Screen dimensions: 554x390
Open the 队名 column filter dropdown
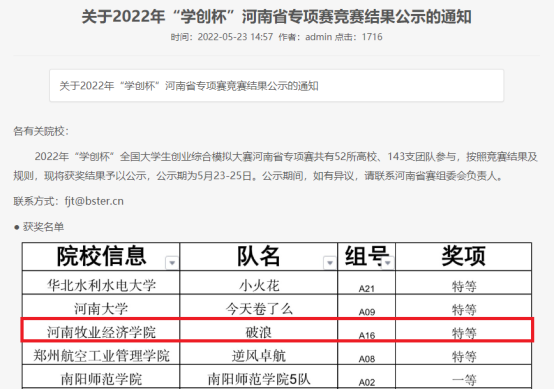pos(330,262)
